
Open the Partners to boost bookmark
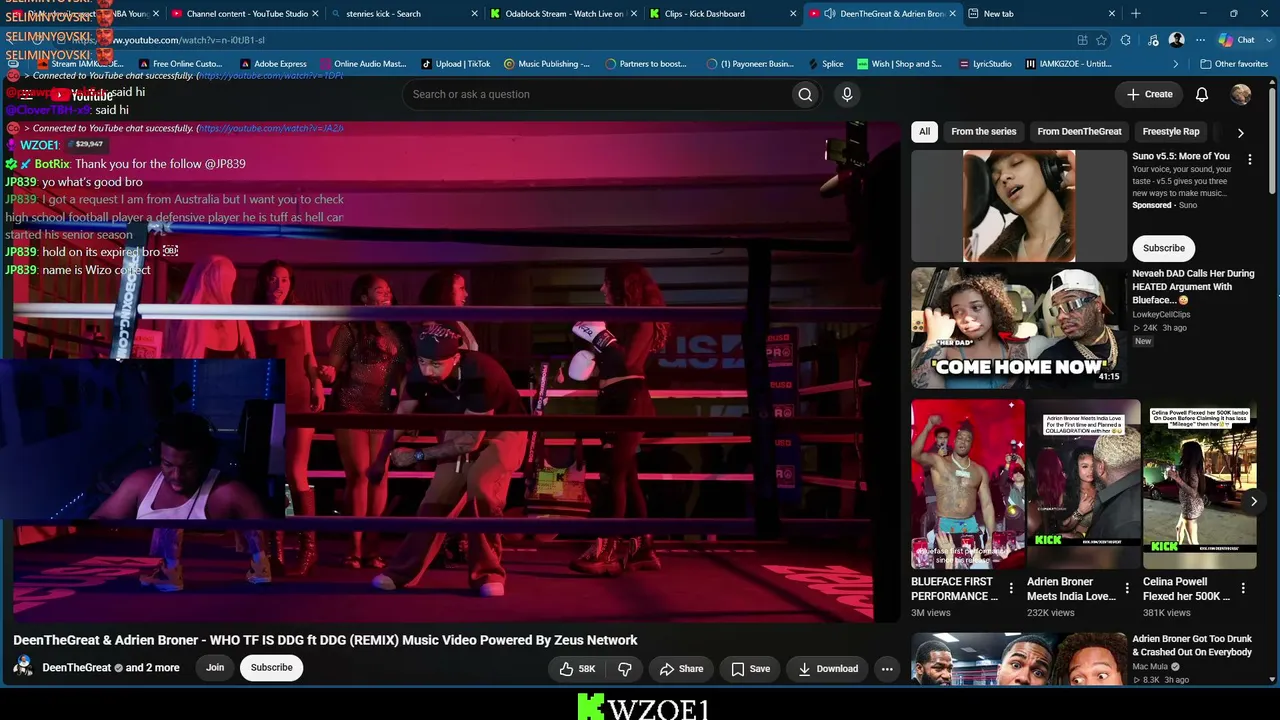point(645,64)
